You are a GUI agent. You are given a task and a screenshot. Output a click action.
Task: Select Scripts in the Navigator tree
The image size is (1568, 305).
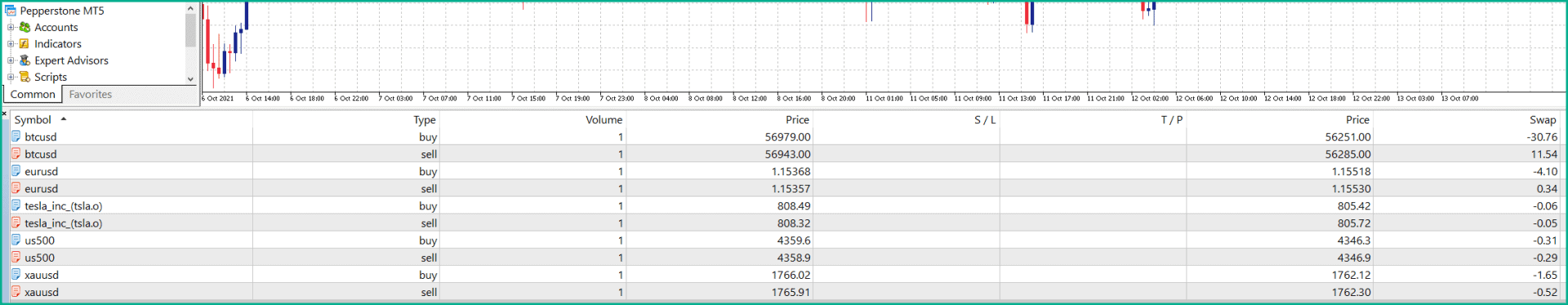point(51,77)
